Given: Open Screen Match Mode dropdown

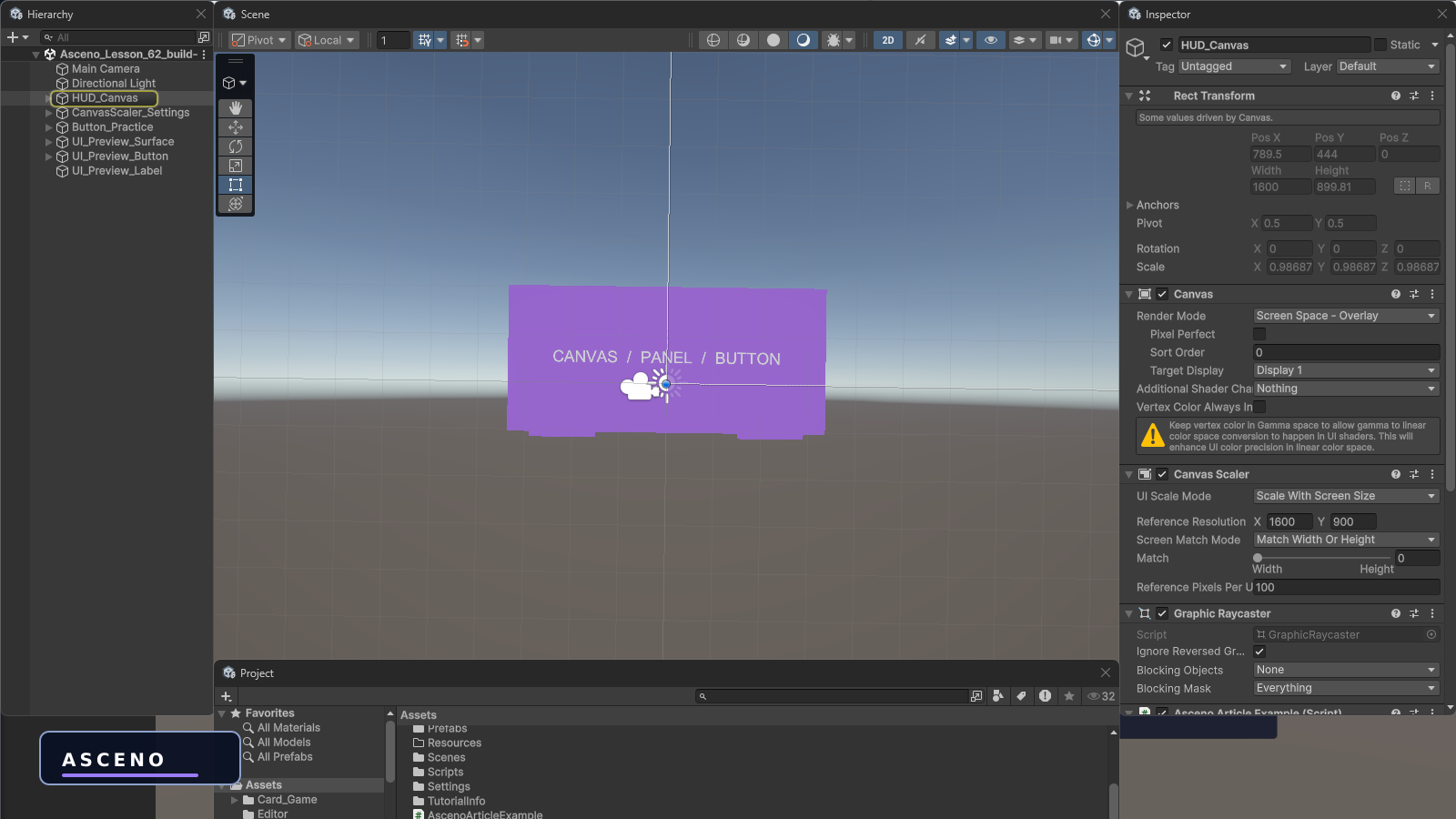Looking at the screenshot, I should tap(1347, 540).
